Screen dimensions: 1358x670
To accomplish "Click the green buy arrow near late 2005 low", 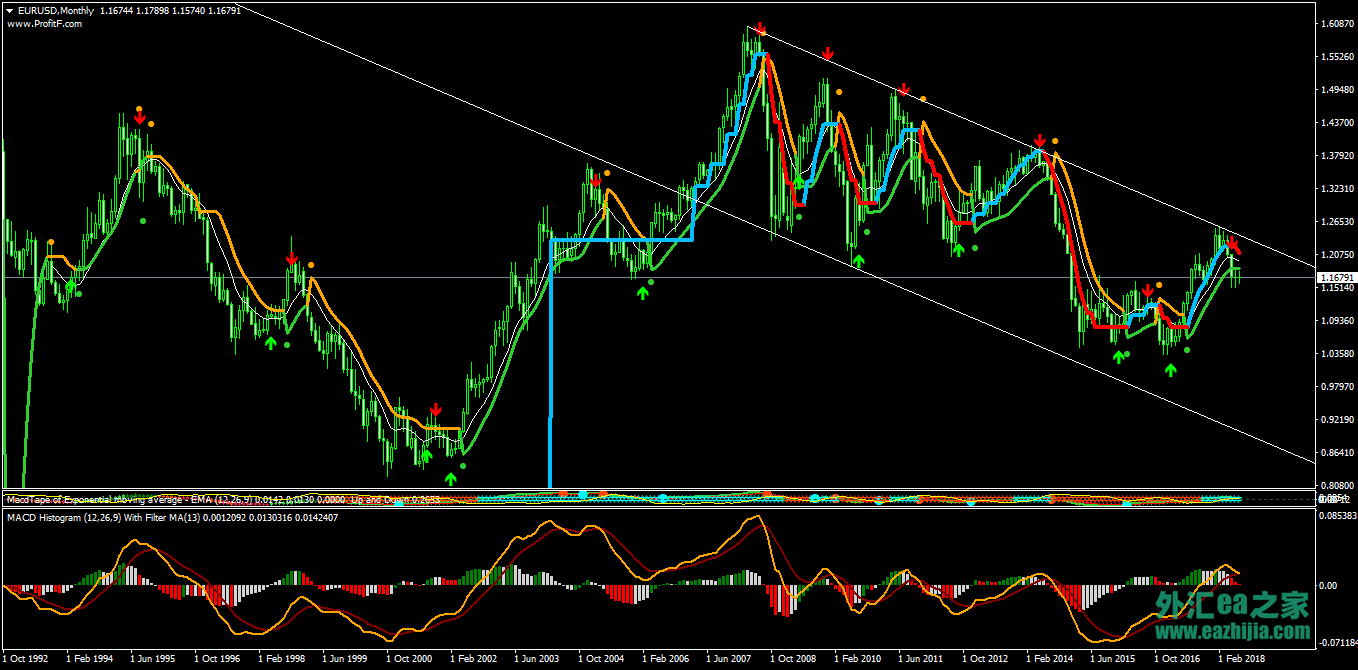I will click(642, 293).
